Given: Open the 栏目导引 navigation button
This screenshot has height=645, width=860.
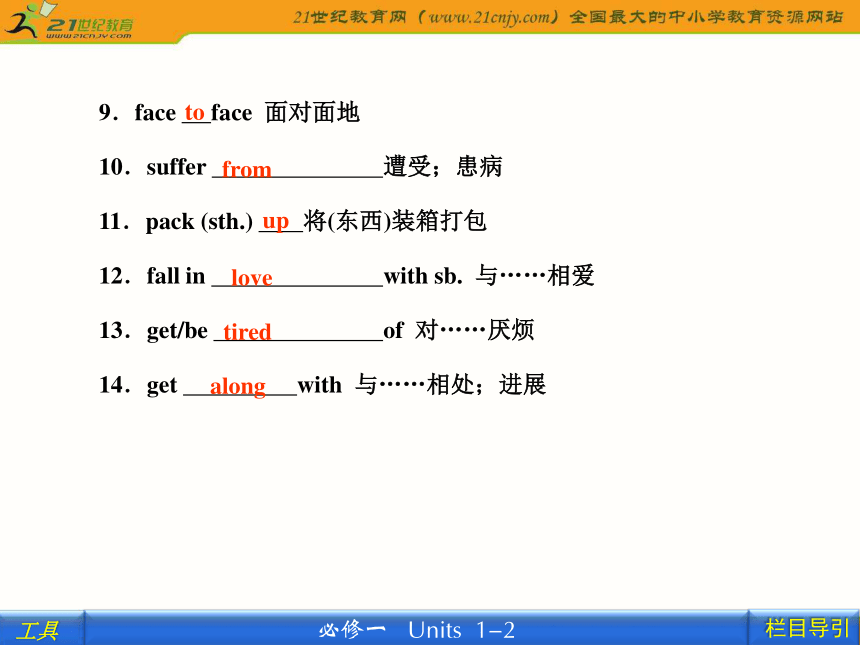Looking at the screenshot, I should coord(806,629).
